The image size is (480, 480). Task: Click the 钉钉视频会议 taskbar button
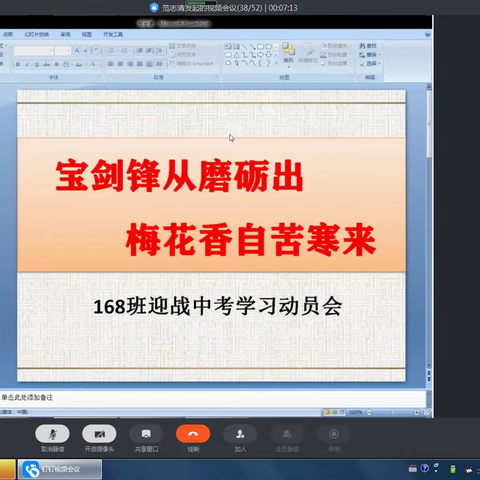point(60,469)
